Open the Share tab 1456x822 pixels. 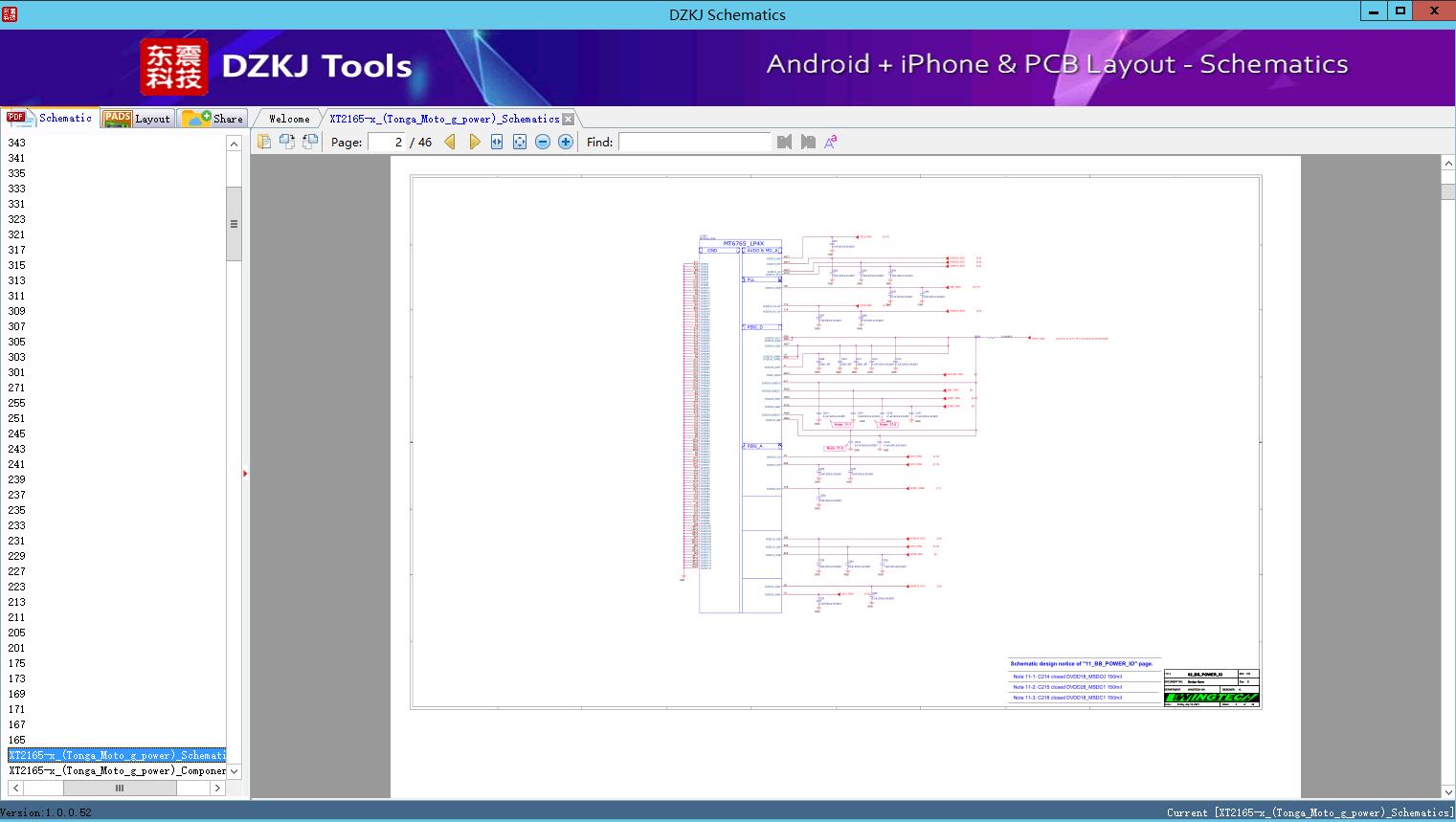[214, 119]
